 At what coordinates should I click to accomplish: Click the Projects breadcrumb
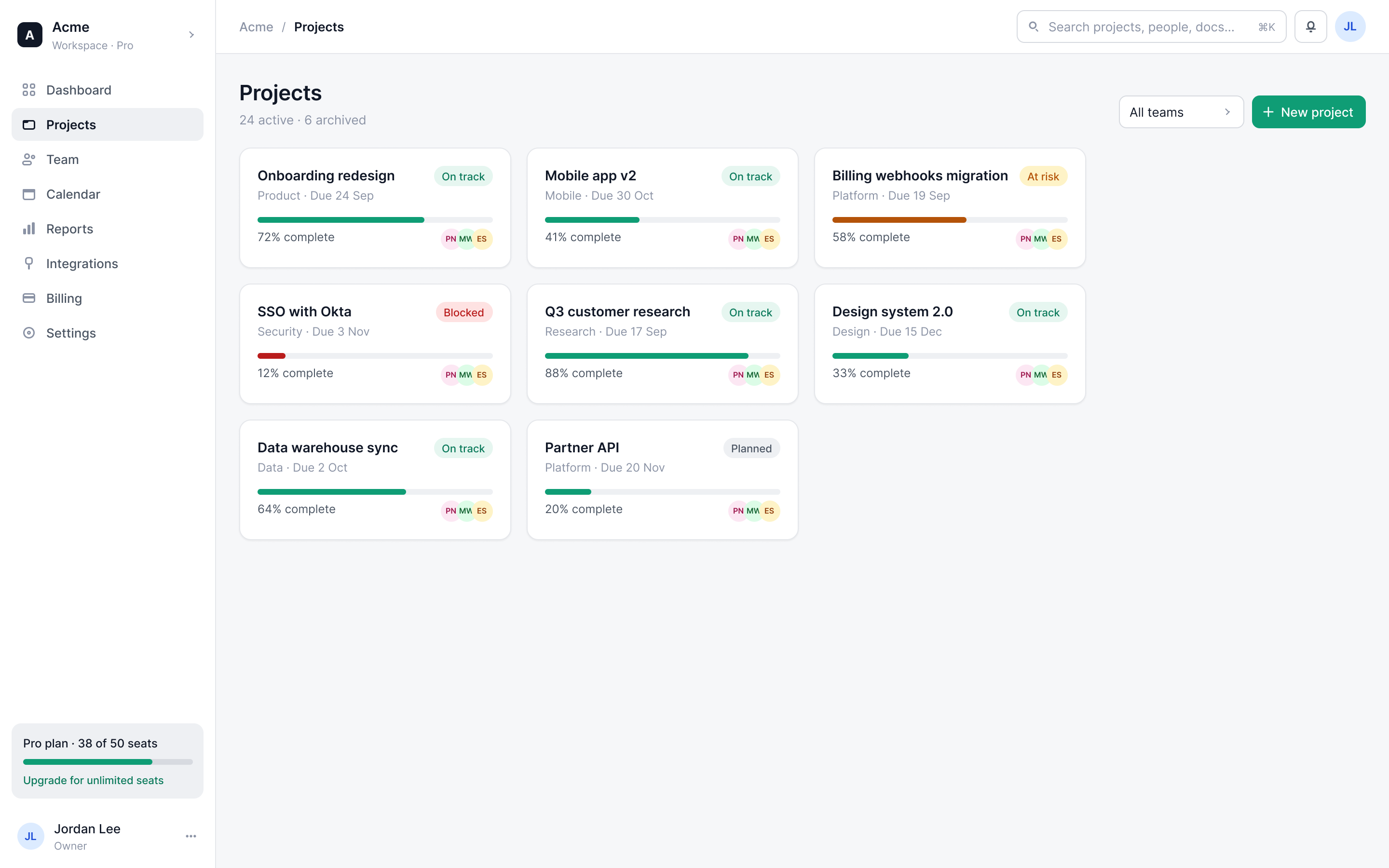click(318, 27)
